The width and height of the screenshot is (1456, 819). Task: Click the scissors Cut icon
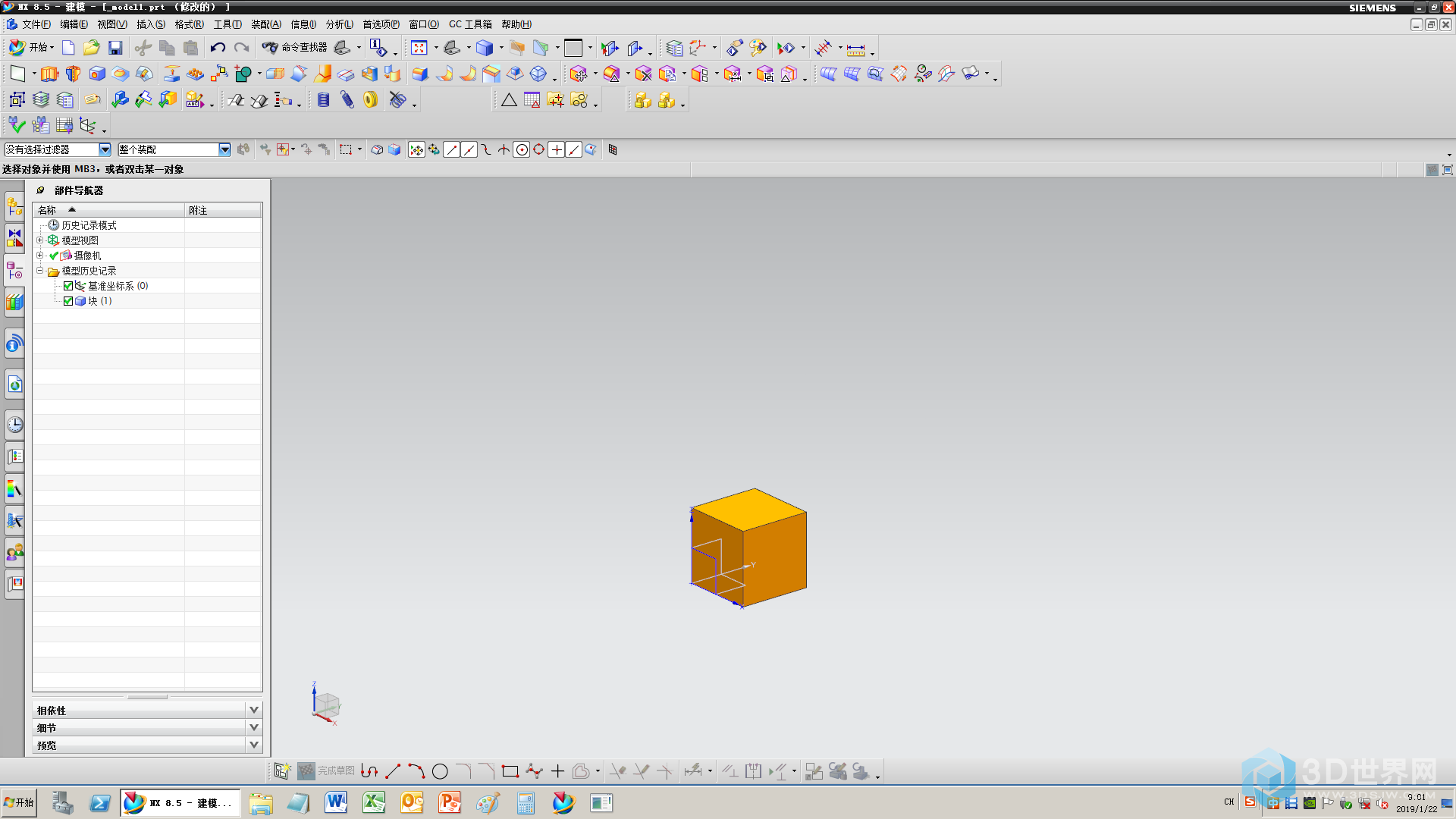pyautogui.click(x=143, y=48)
